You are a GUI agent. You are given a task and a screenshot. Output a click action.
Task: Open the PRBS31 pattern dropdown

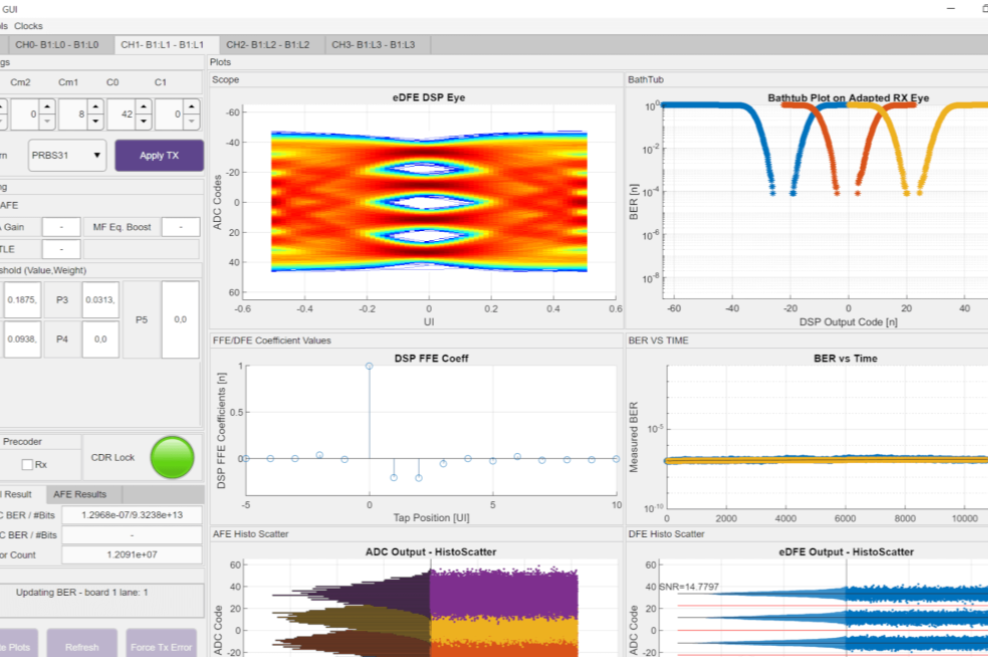click(x=67, y=156)
